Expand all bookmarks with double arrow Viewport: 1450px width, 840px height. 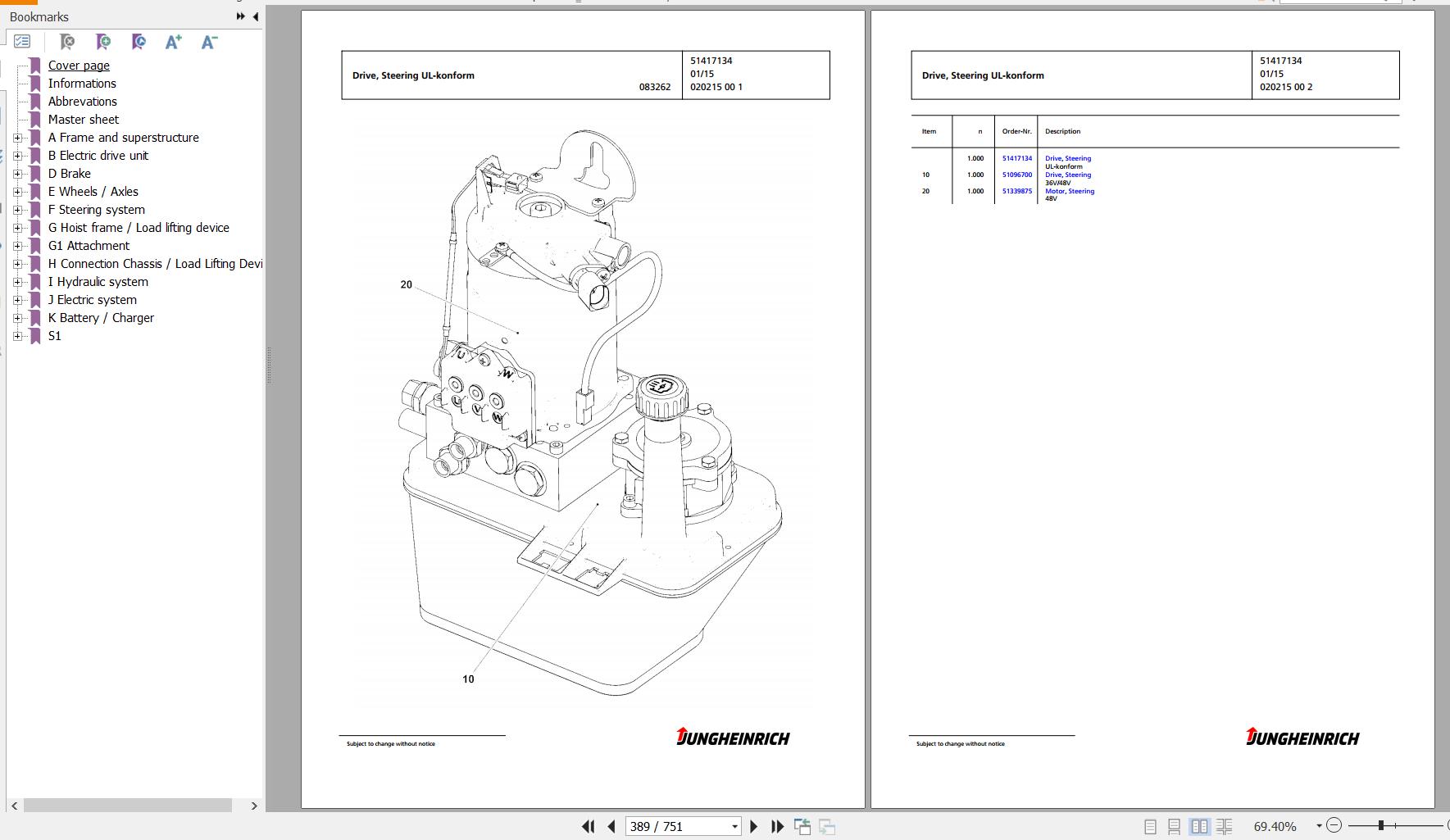coord(240,16)
